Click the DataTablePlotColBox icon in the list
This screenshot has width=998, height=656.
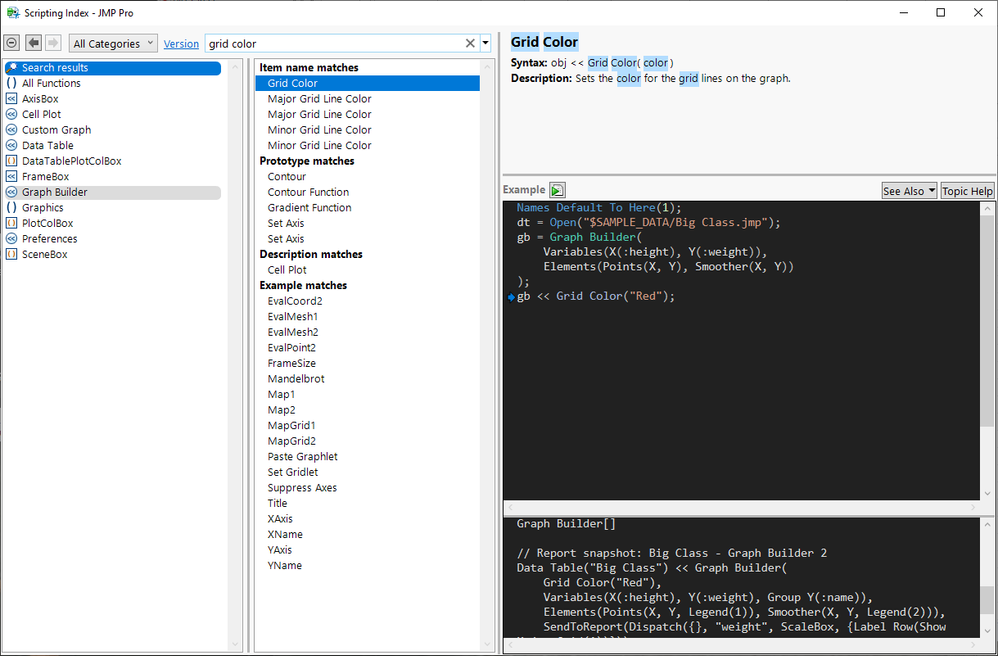(x=11, y=161)
